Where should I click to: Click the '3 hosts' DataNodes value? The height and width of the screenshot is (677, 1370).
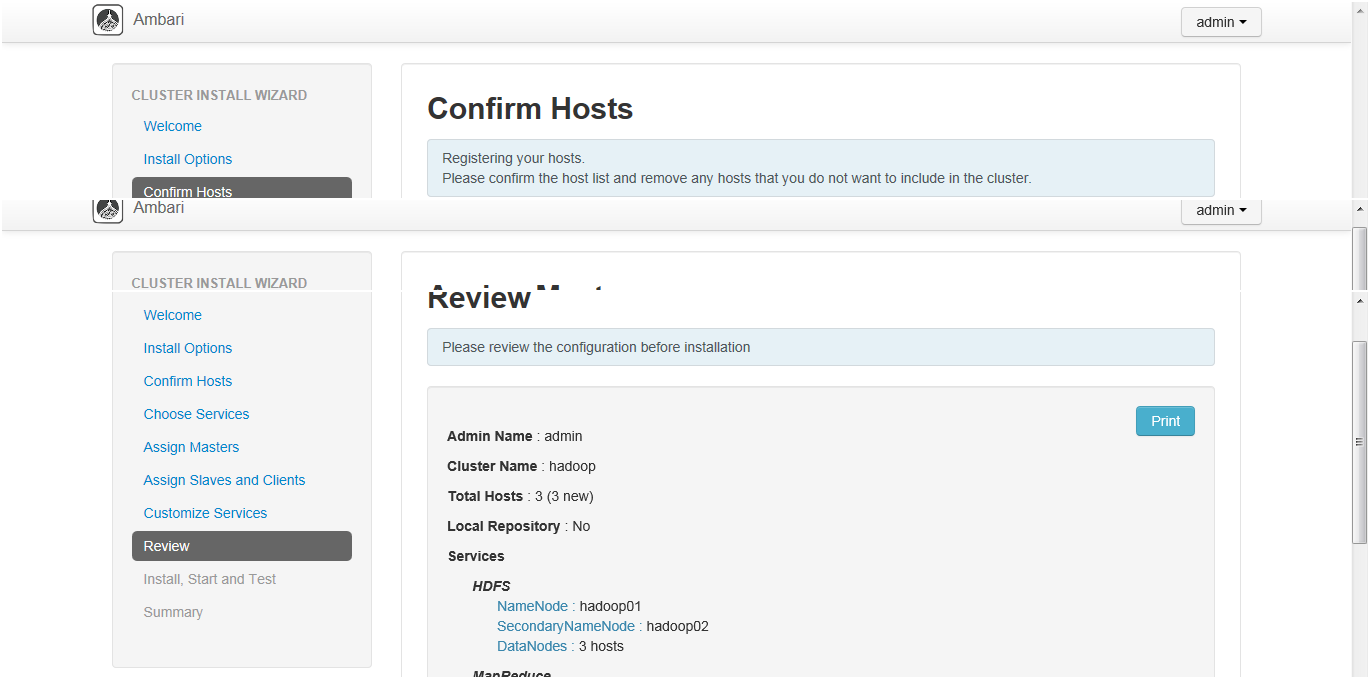601,646
